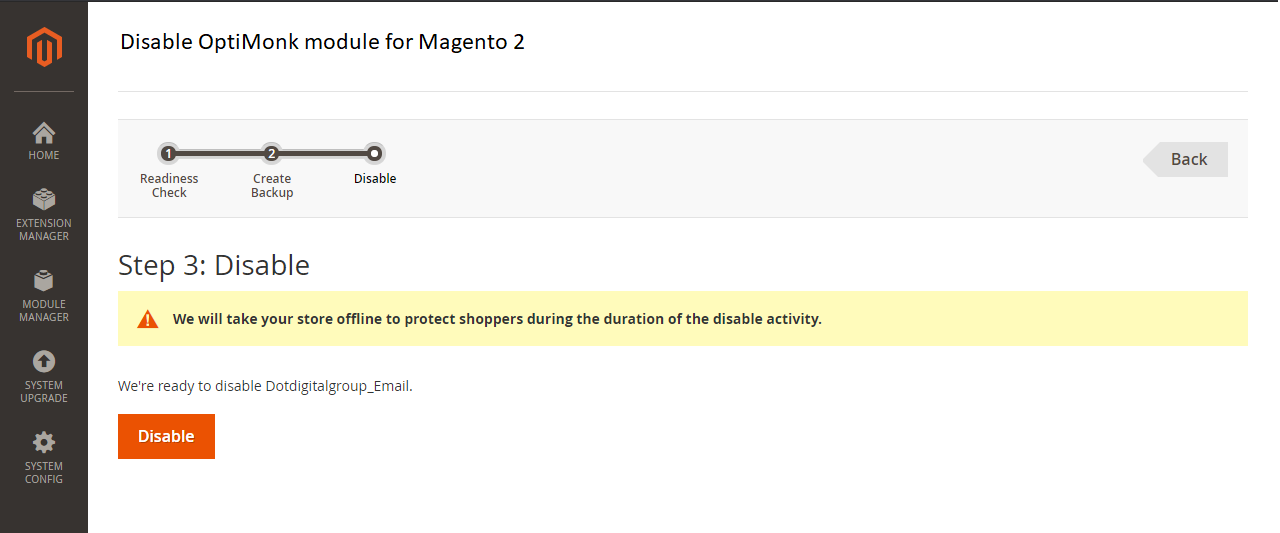The image size is (1280, 533).
Task: Click the step 1 circle marker
Action: coord(168,154)
